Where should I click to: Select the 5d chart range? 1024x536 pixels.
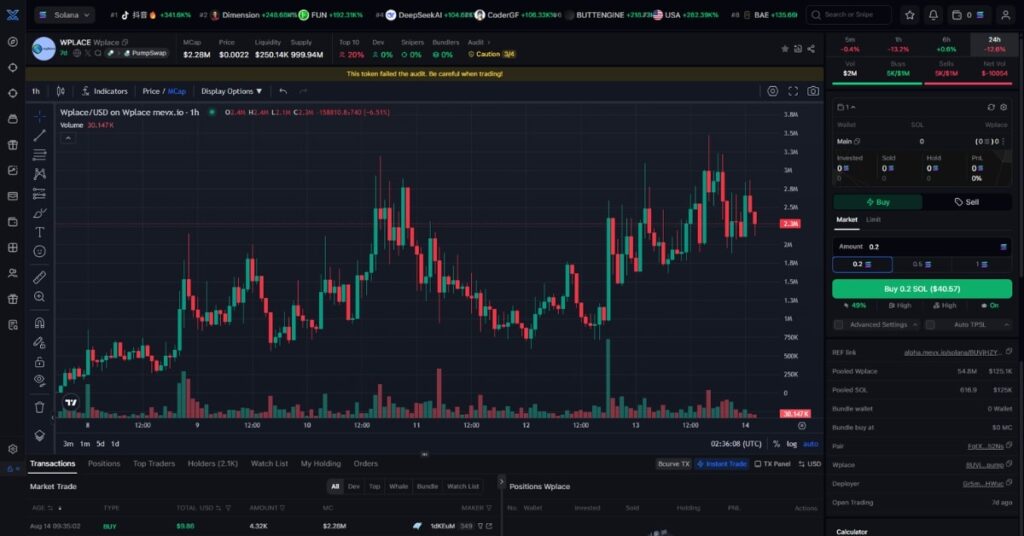(x=100, y=444)
